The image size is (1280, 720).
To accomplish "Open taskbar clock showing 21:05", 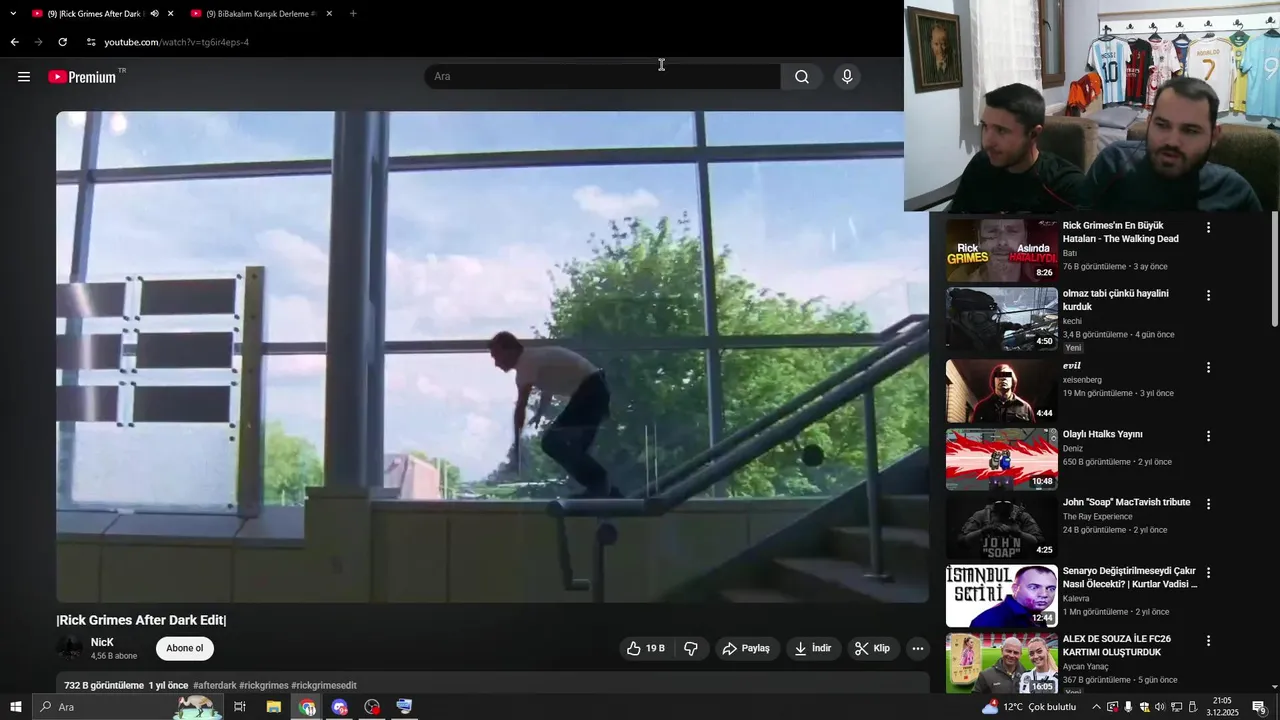I will tap(1222, 707).
